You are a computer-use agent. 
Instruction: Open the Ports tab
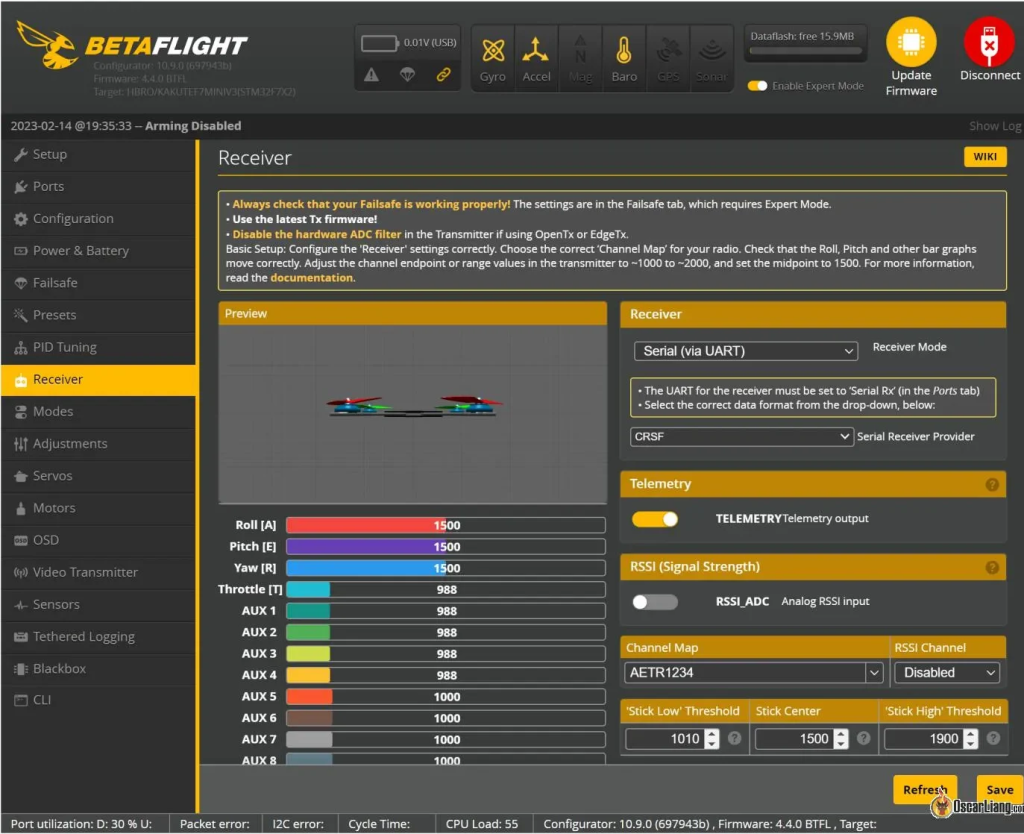point(99,187)
